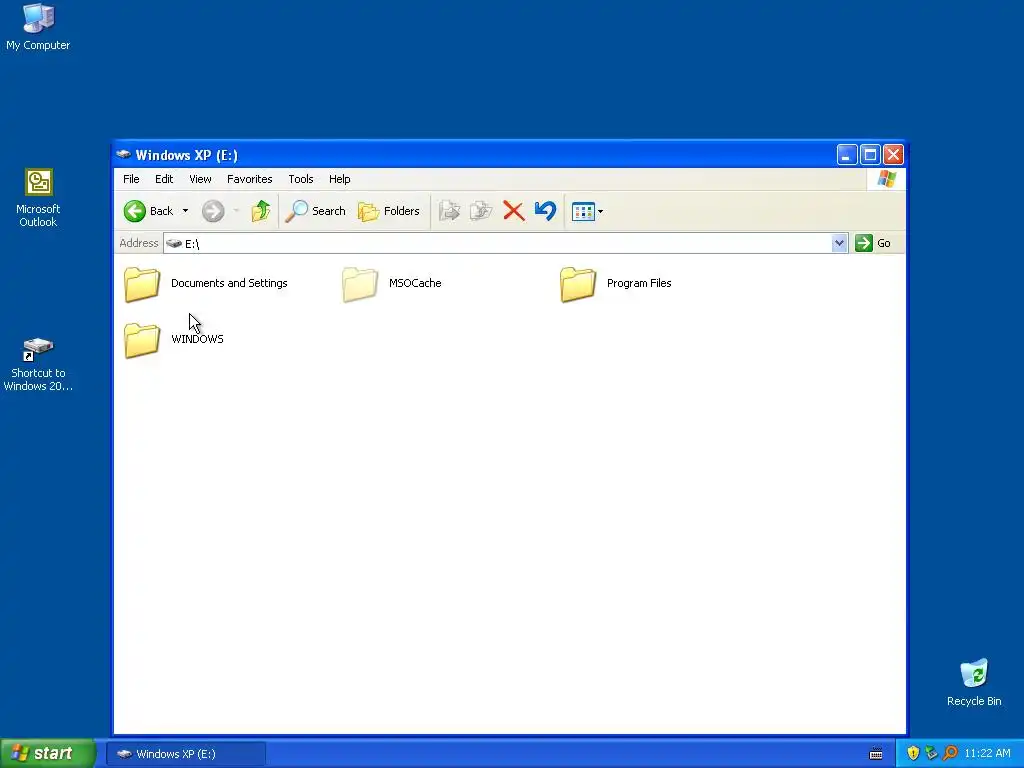
Task: Select the MSOCache folder icon
Action: click(360, 284)
